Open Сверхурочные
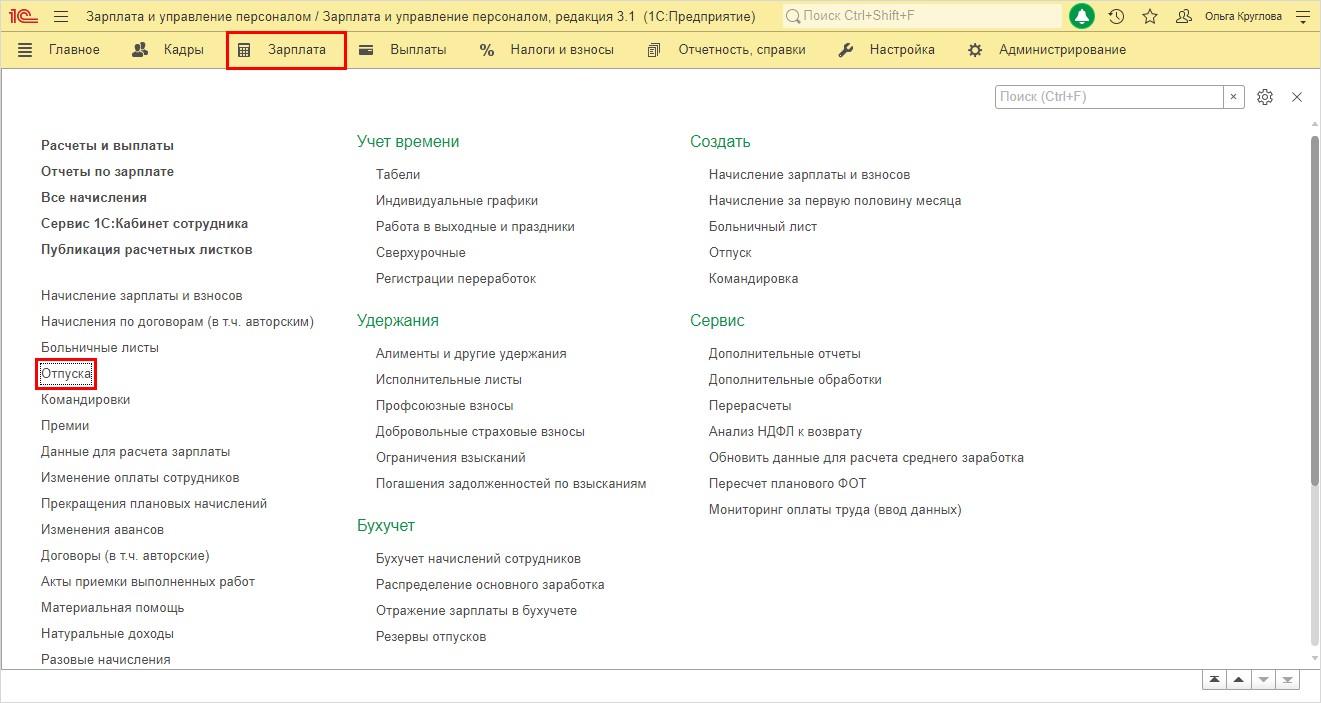1321x703 pixels. click(421, 252)
